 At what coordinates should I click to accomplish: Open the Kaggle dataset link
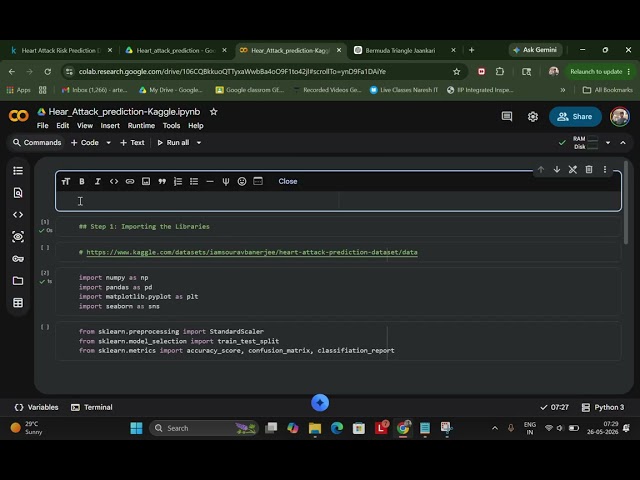point(252,252)
